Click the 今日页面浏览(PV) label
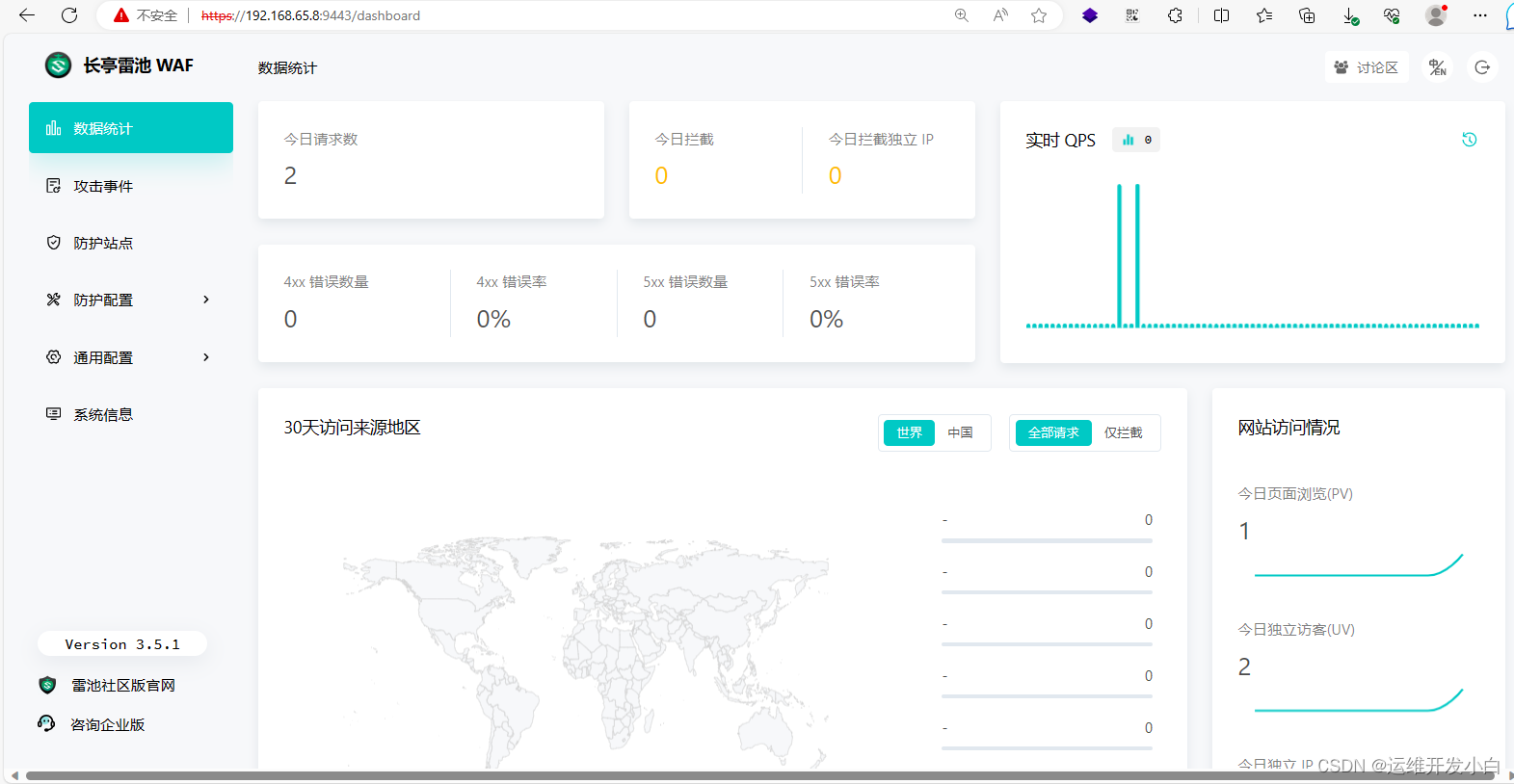Screen dimensions: 1514x784 click(x=1295, y=494)
